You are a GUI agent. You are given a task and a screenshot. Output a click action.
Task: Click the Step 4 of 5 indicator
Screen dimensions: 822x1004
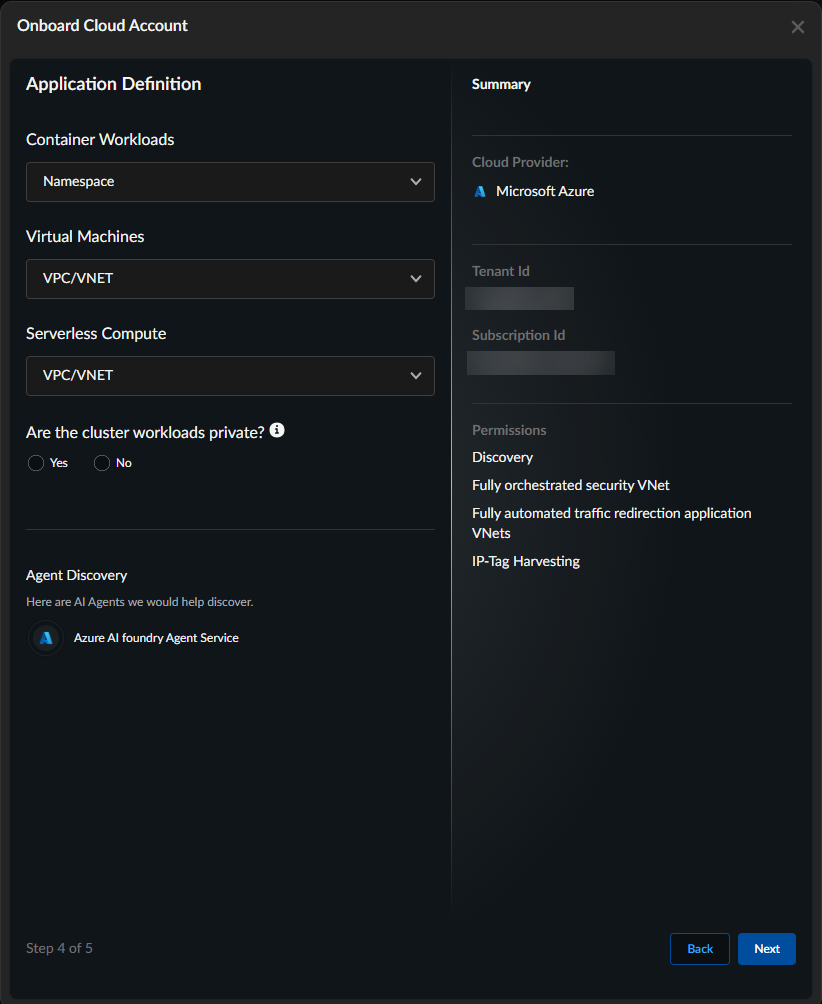click(59, 948)
